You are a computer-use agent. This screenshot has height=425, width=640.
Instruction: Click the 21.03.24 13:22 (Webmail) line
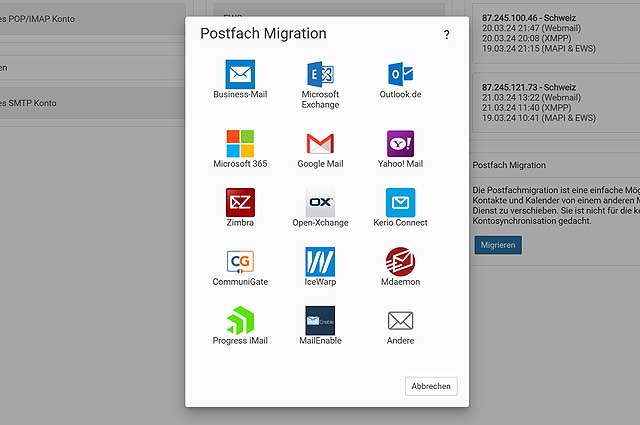(531, 98)
